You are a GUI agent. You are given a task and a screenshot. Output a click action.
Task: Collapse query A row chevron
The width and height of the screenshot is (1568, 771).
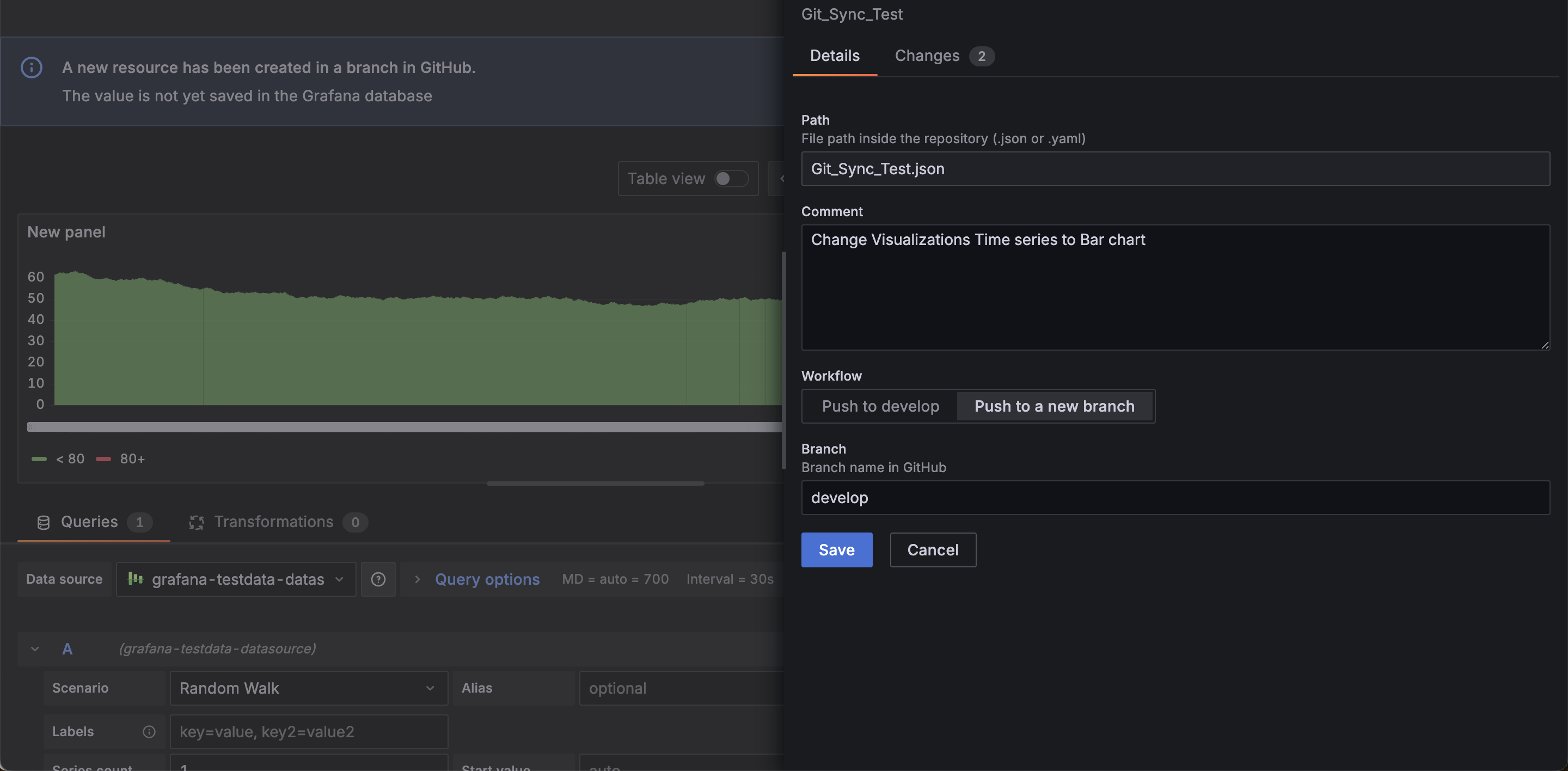click(x=35, y=649)
